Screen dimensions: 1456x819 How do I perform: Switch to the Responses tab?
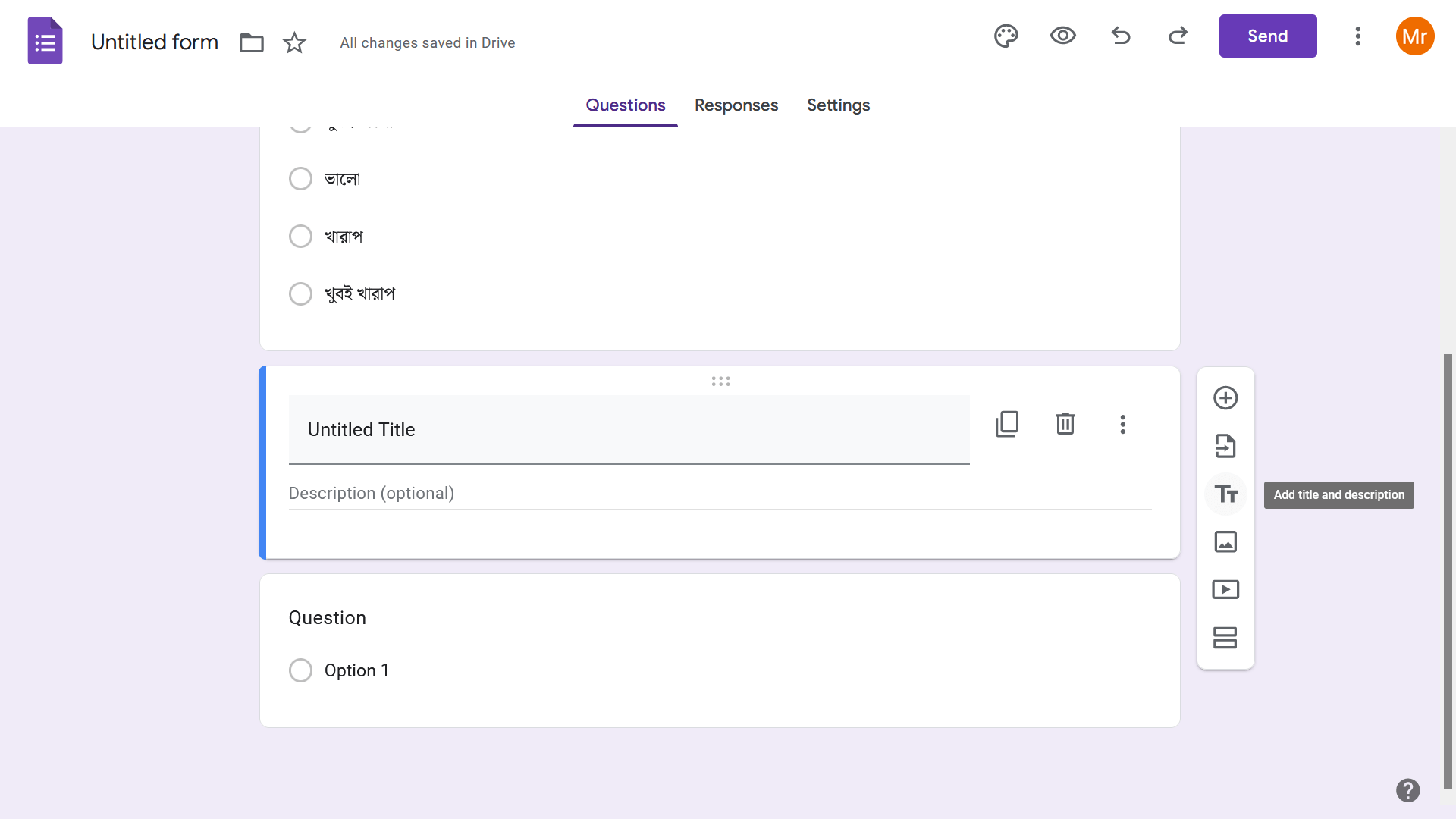[736, 105]
